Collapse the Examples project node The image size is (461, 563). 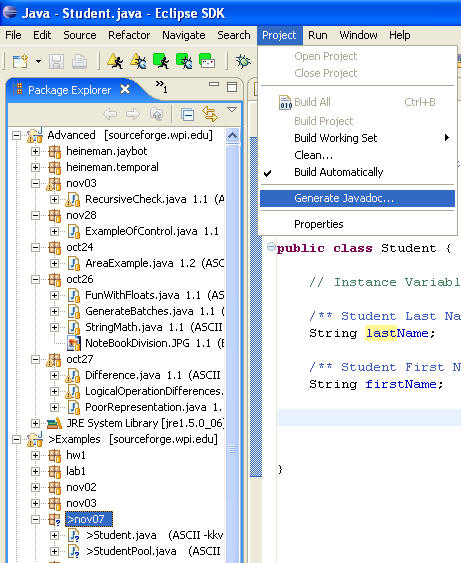[x=17, y=439]
